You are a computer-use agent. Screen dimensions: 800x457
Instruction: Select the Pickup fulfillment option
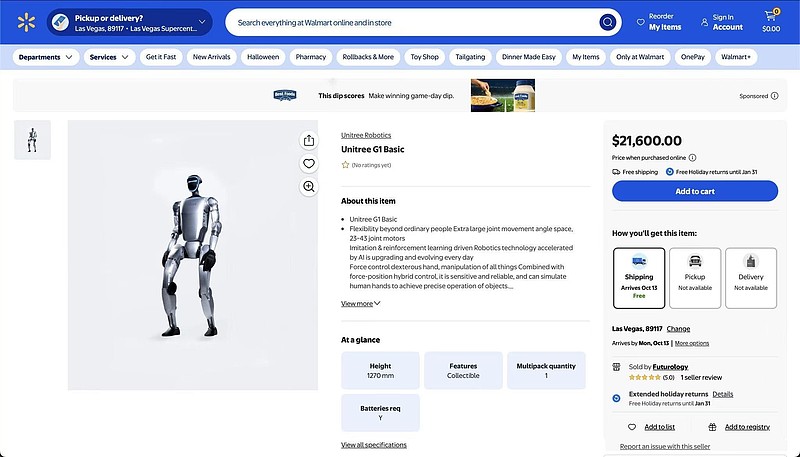coord(694,278)
